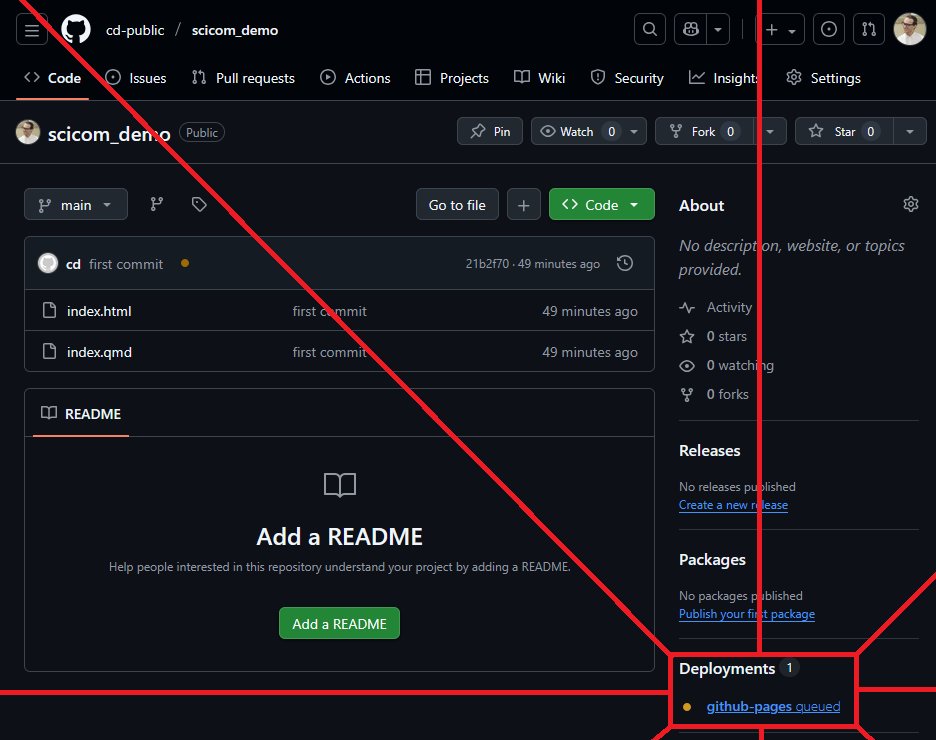Click the tags icon beside branch selector
936x740 pixels.
(199, 205)
